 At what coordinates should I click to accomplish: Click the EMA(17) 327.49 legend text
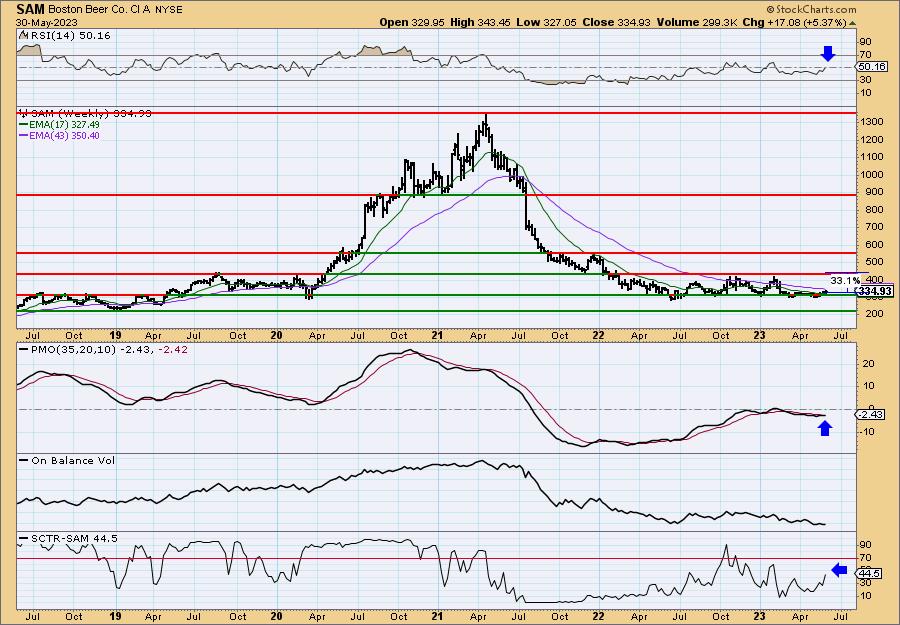click(x=64, y=125)
